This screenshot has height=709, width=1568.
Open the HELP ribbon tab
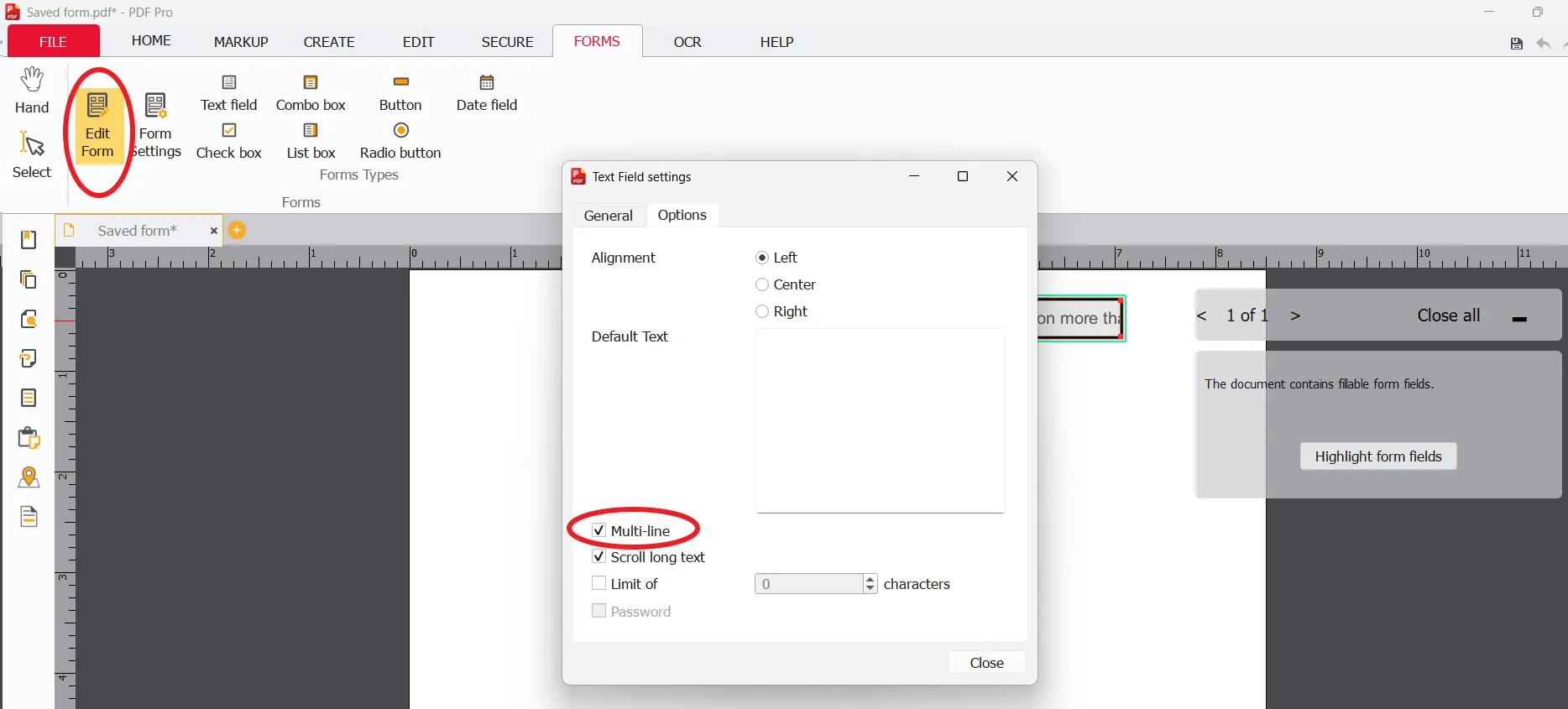(x=776, y=42)
